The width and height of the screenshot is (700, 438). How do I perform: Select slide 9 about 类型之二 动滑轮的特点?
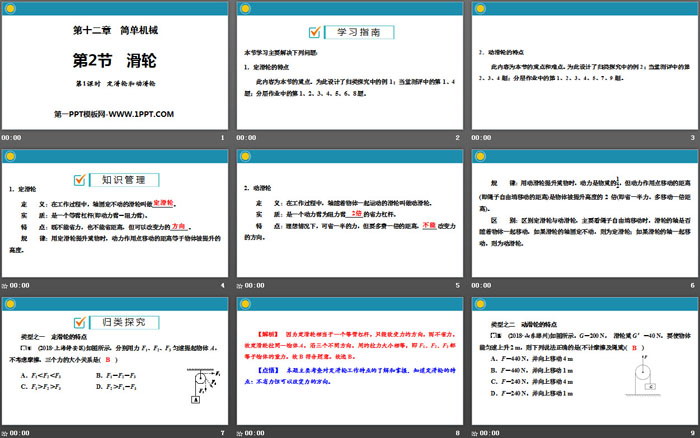585,361
